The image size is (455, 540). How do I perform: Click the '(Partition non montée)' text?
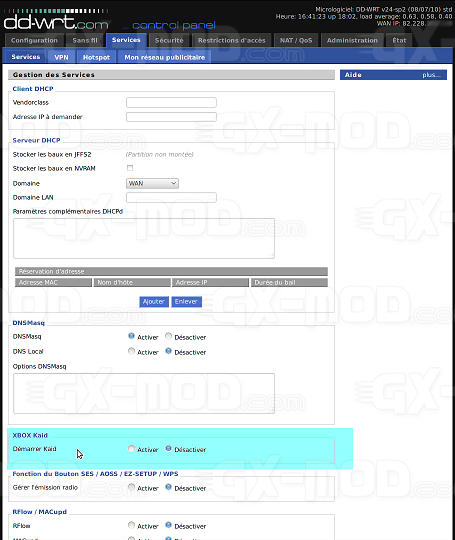coord(159,155)
